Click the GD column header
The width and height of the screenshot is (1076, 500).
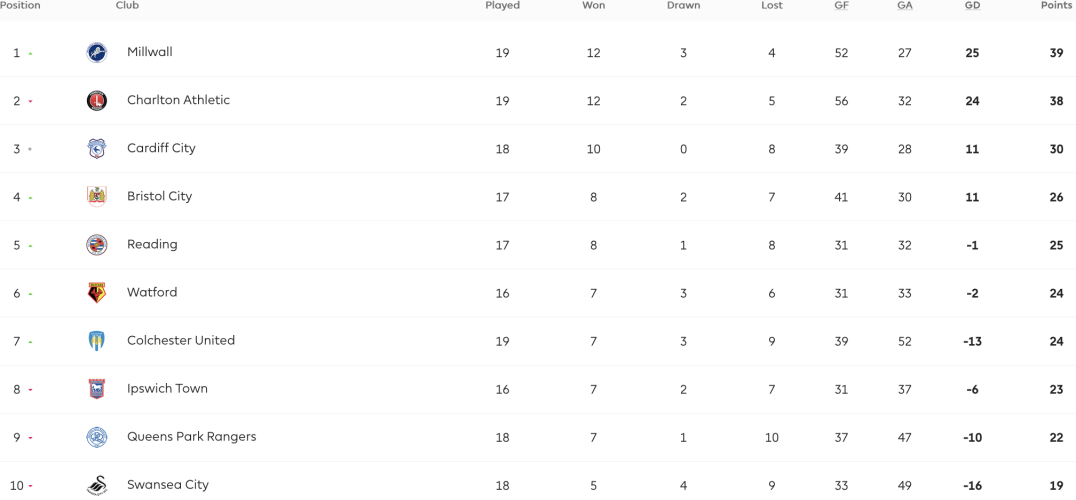[x=972, y=5]
